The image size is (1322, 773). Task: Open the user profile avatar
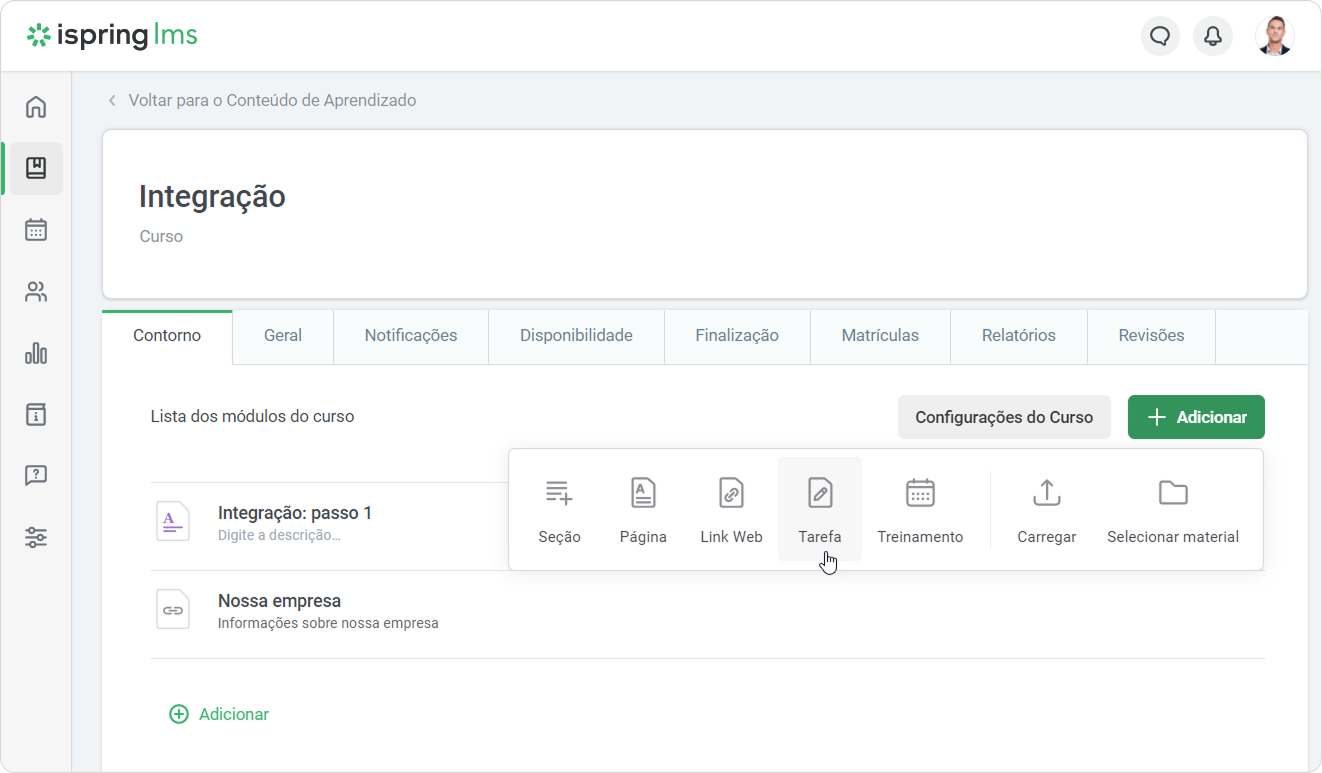pos(1274,37)
